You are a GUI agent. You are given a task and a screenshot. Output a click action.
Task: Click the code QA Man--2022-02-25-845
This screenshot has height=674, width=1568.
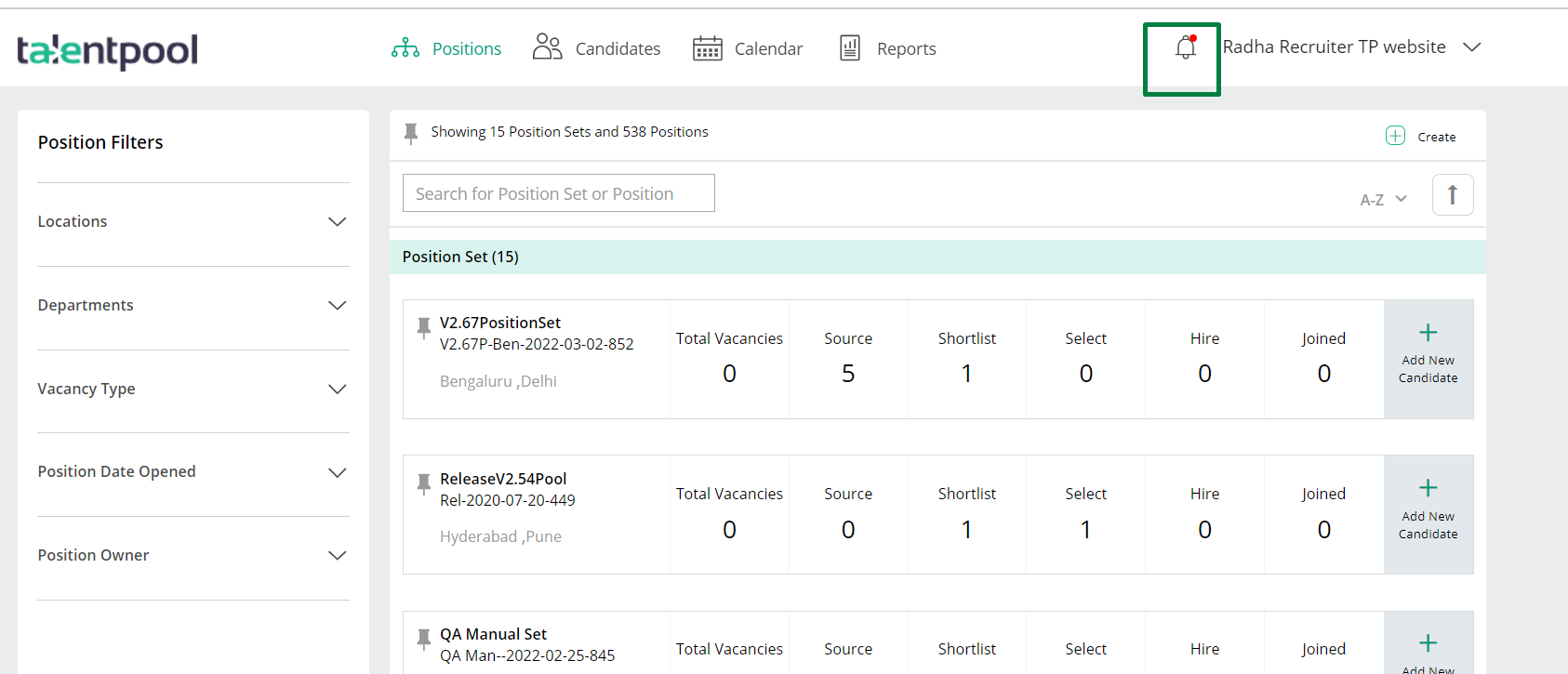[x=527, y=655]
